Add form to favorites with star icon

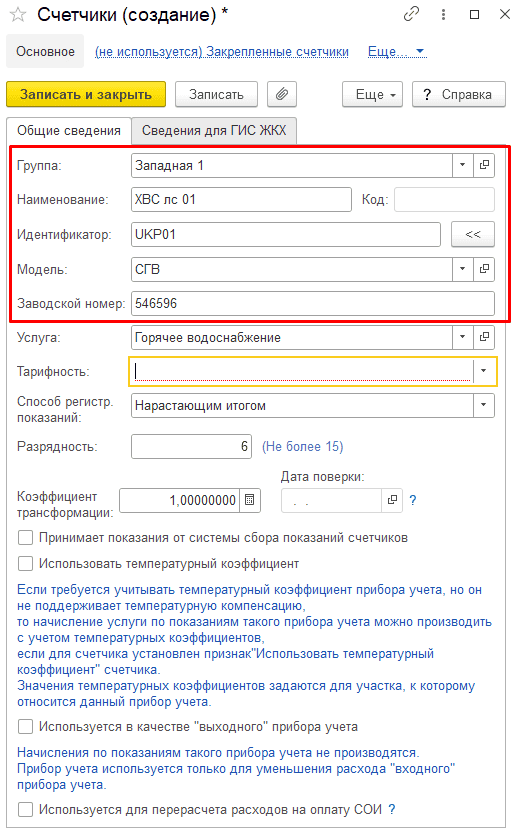point(18,14)
